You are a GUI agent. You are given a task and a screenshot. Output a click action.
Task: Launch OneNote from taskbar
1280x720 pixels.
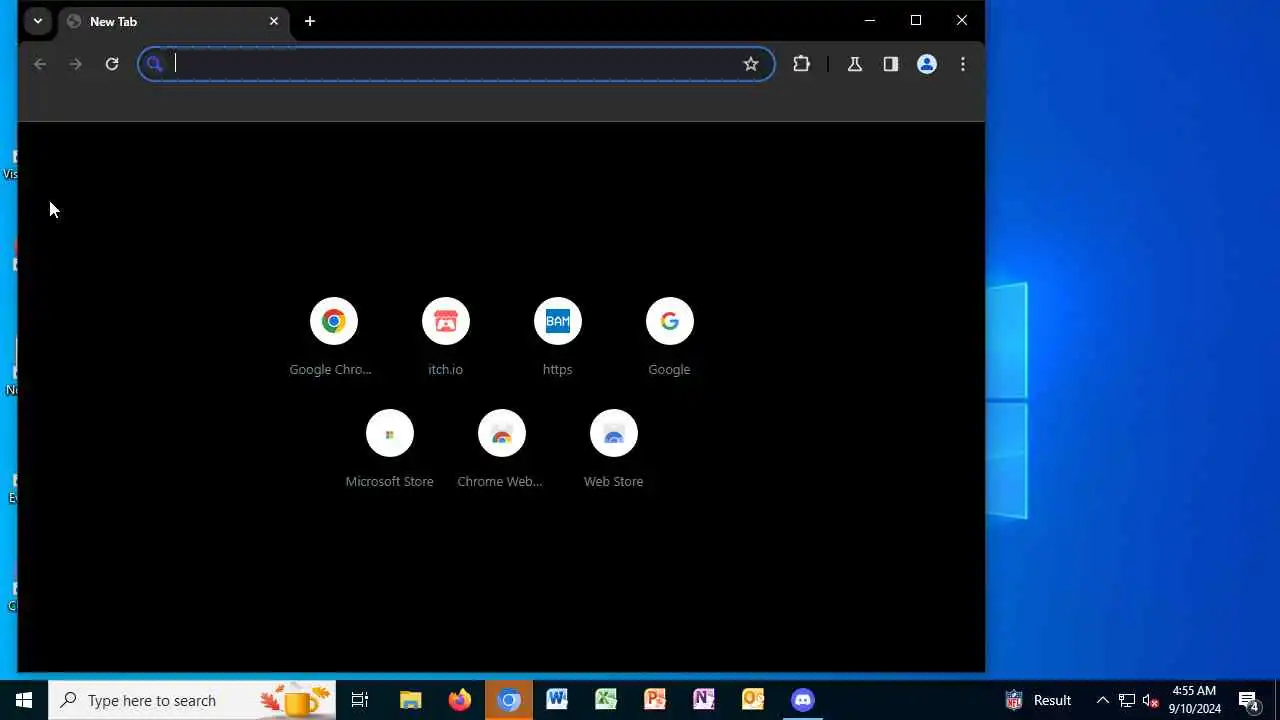pos(704,700)
